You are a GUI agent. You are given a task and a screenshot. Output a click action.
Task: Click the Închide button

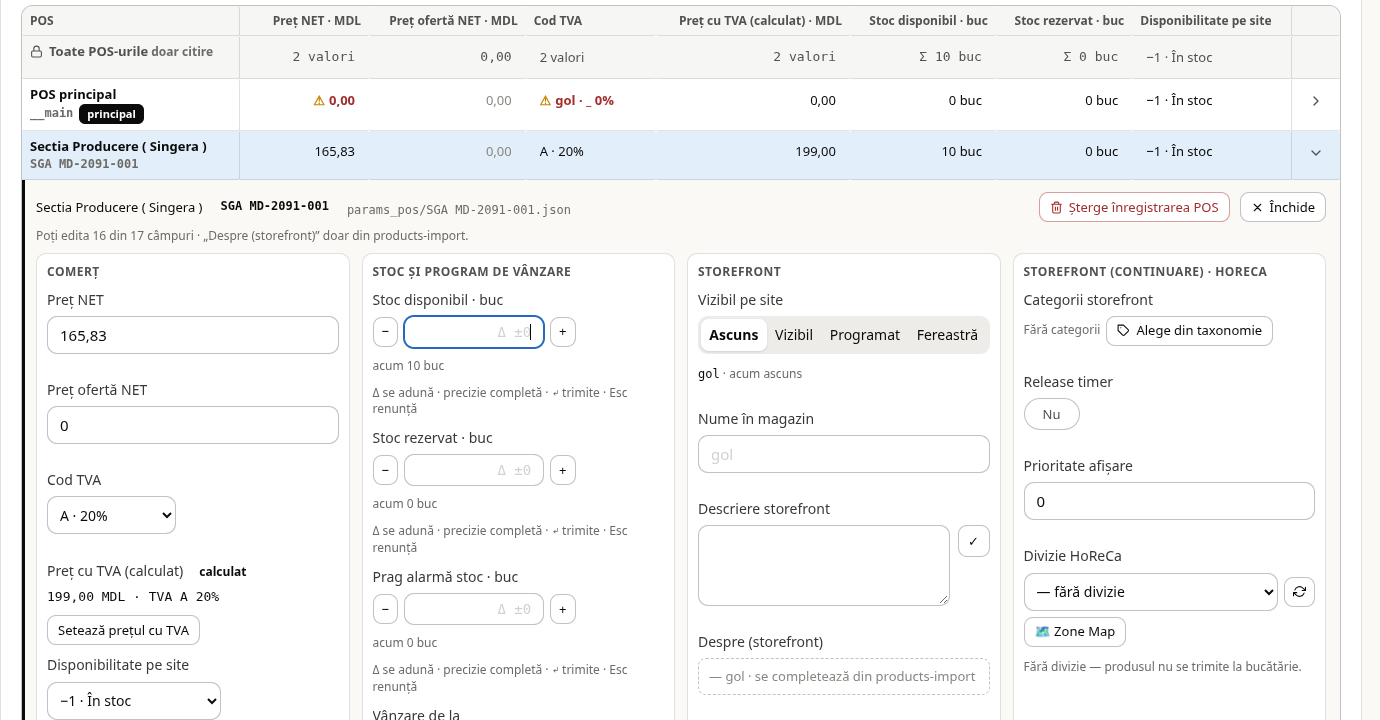[1283, 207]
